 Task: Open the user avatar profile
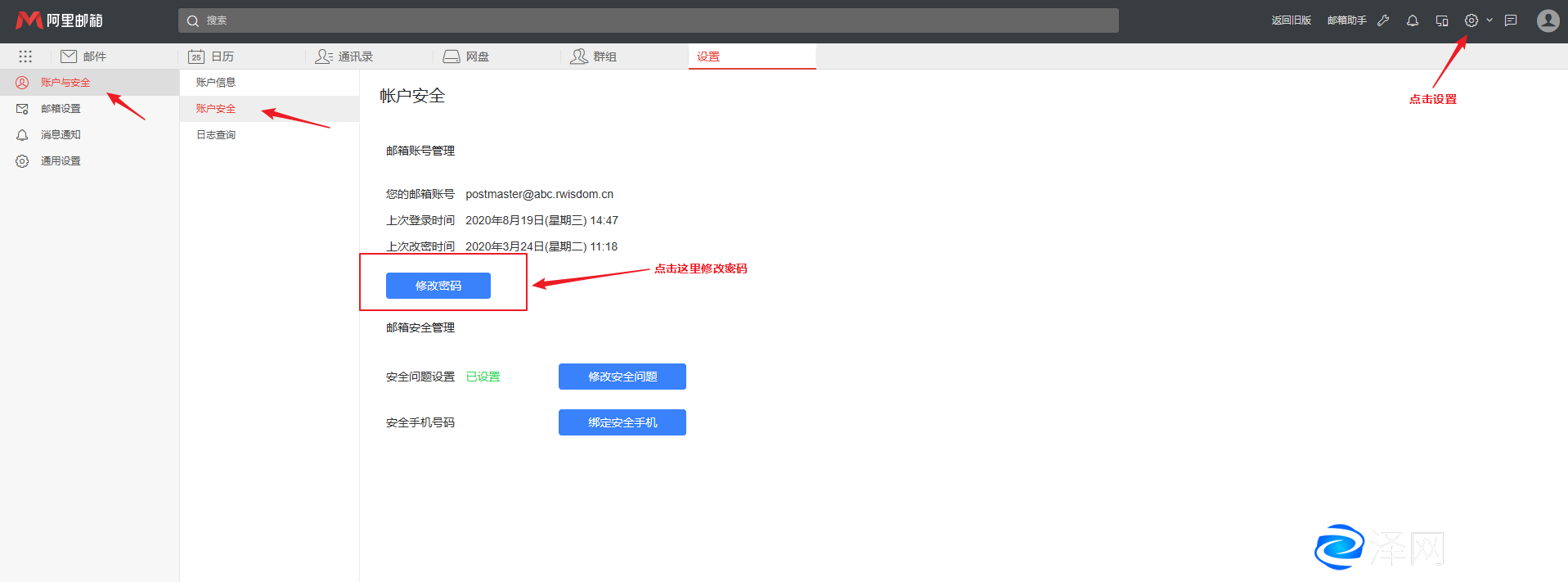(x=1548, y=20)
